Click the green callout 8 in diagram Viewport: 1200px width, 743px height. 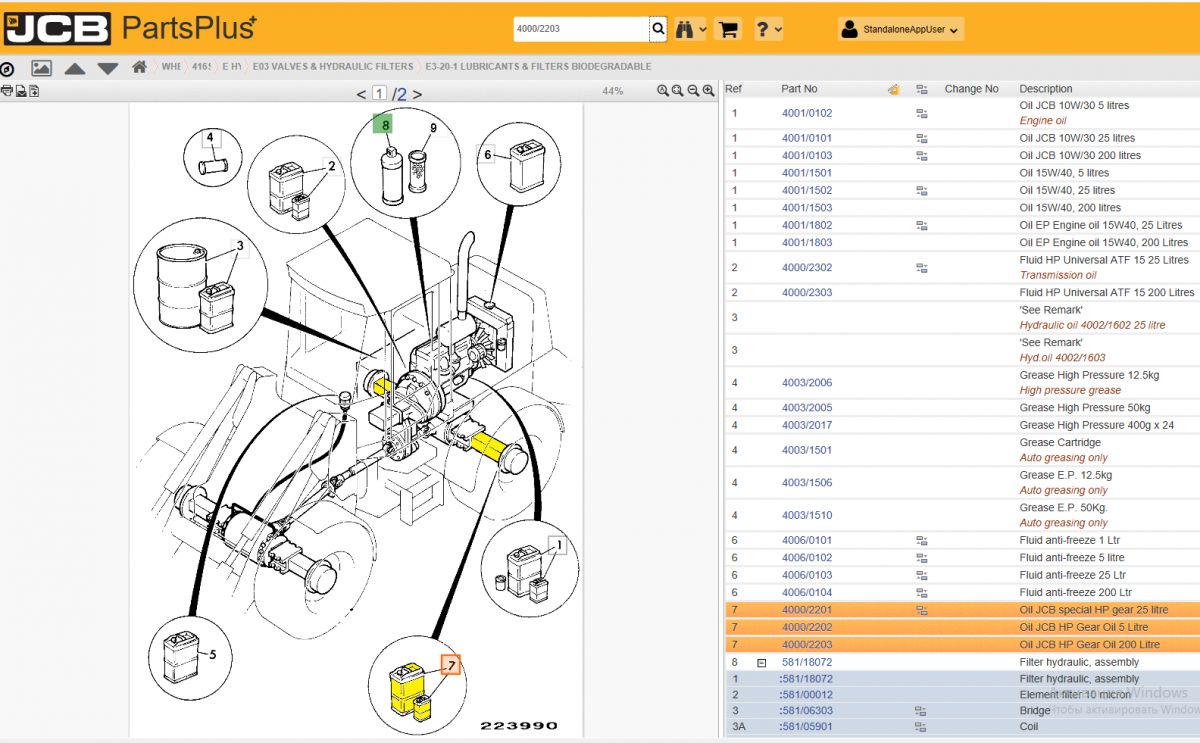(x=383, y=124)
